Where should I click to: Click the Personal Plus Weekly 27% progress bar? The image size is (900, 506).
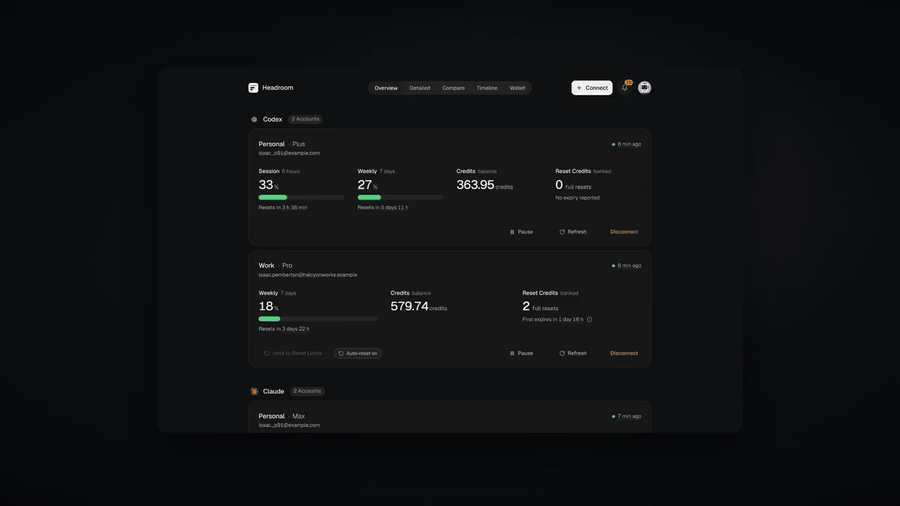click(x=400, y=197)
